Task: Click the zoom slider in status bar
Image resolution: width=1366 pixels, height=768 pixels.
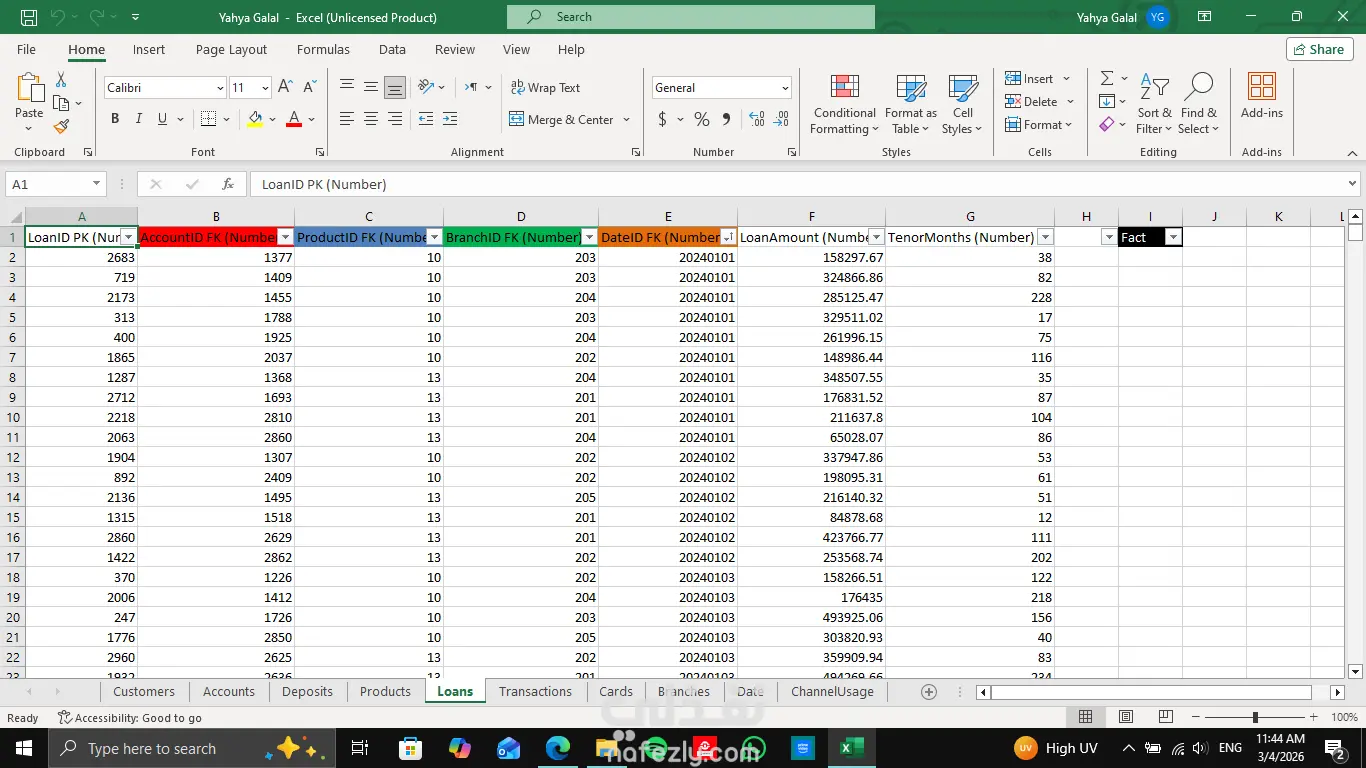Action: point(1255,717)
